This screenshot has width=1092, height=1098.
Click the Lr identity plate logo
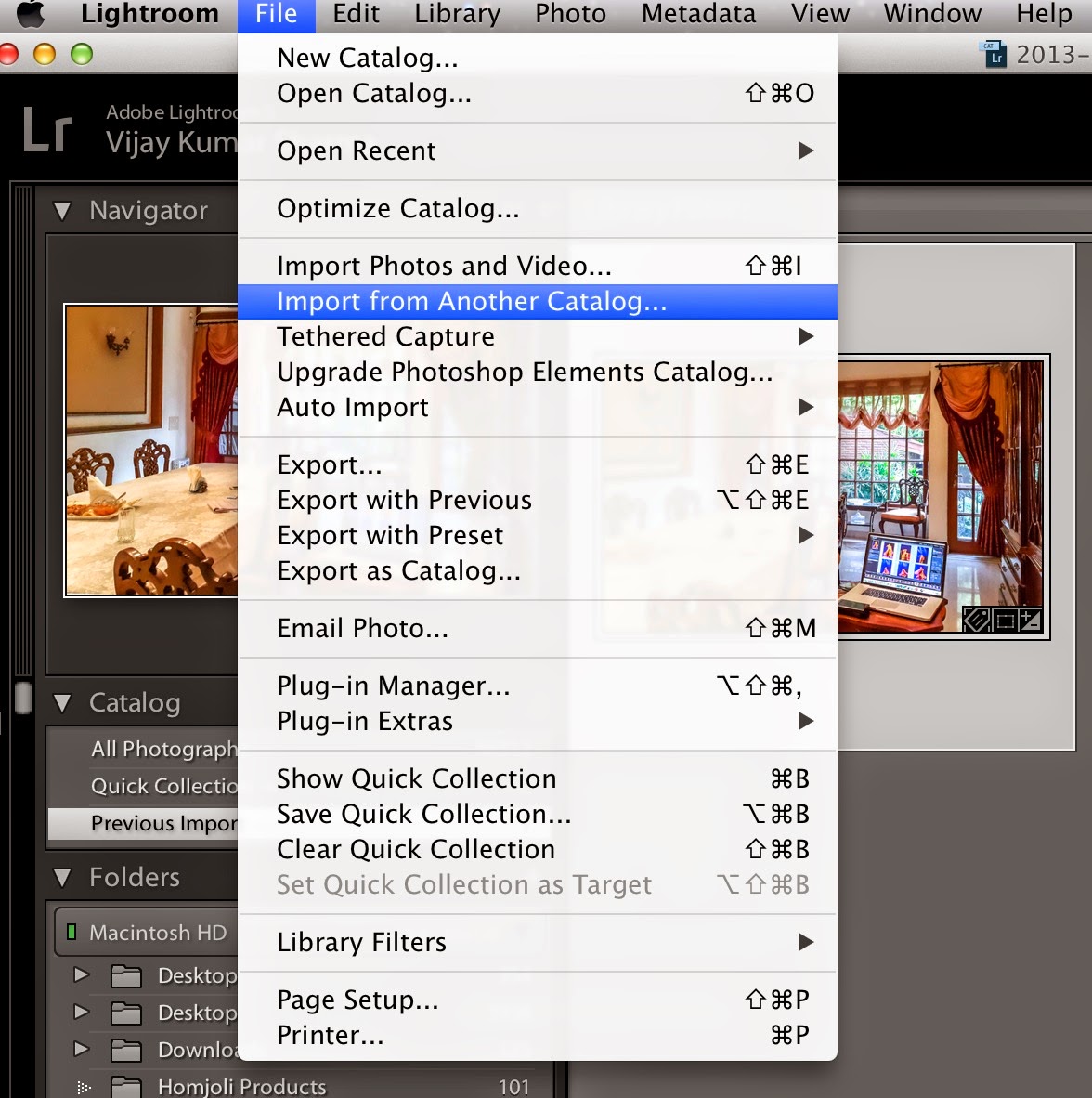(47, 129)
